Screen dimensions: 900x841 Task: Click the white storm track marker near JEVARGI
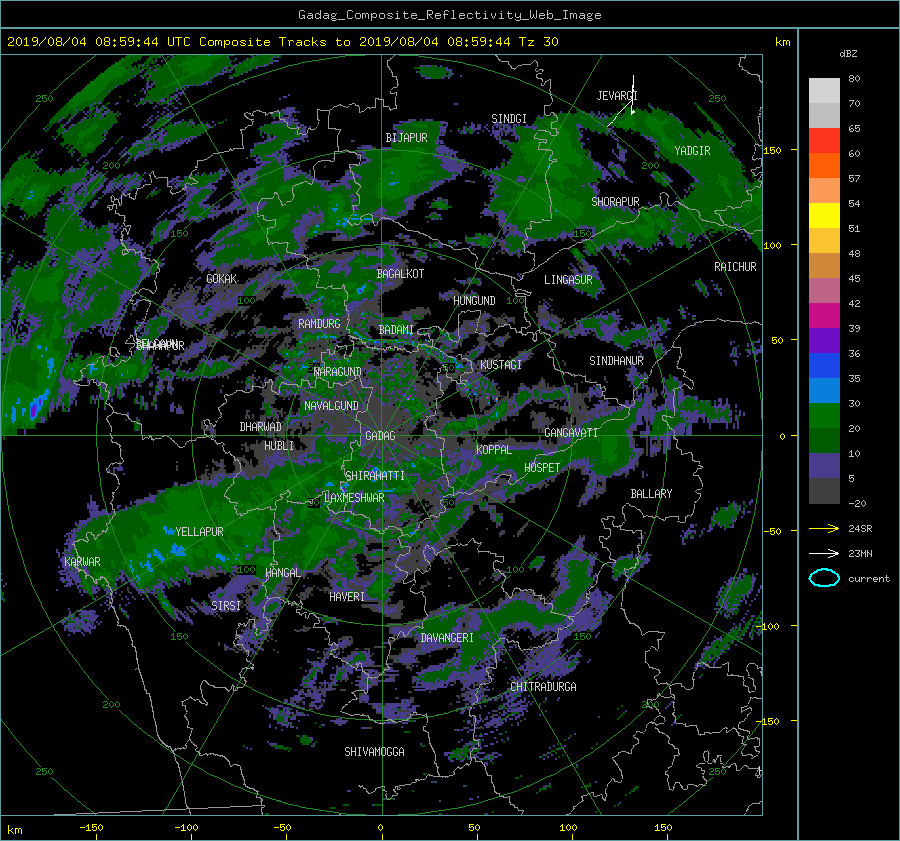[623, 101]
